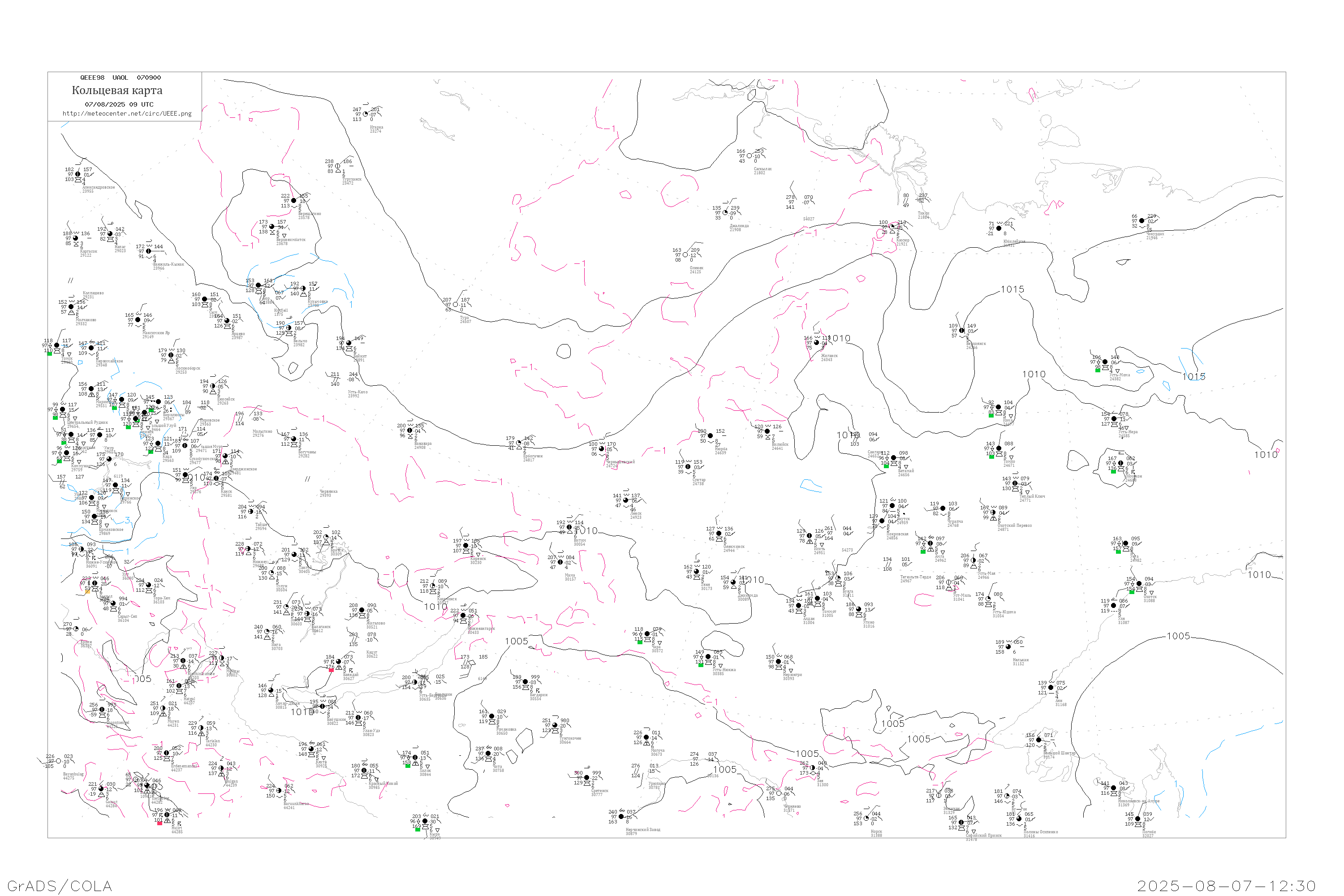1344x896 pixels.
Task: Click the Чокурдах station filled circle
Action: [x=1142, y=220]
